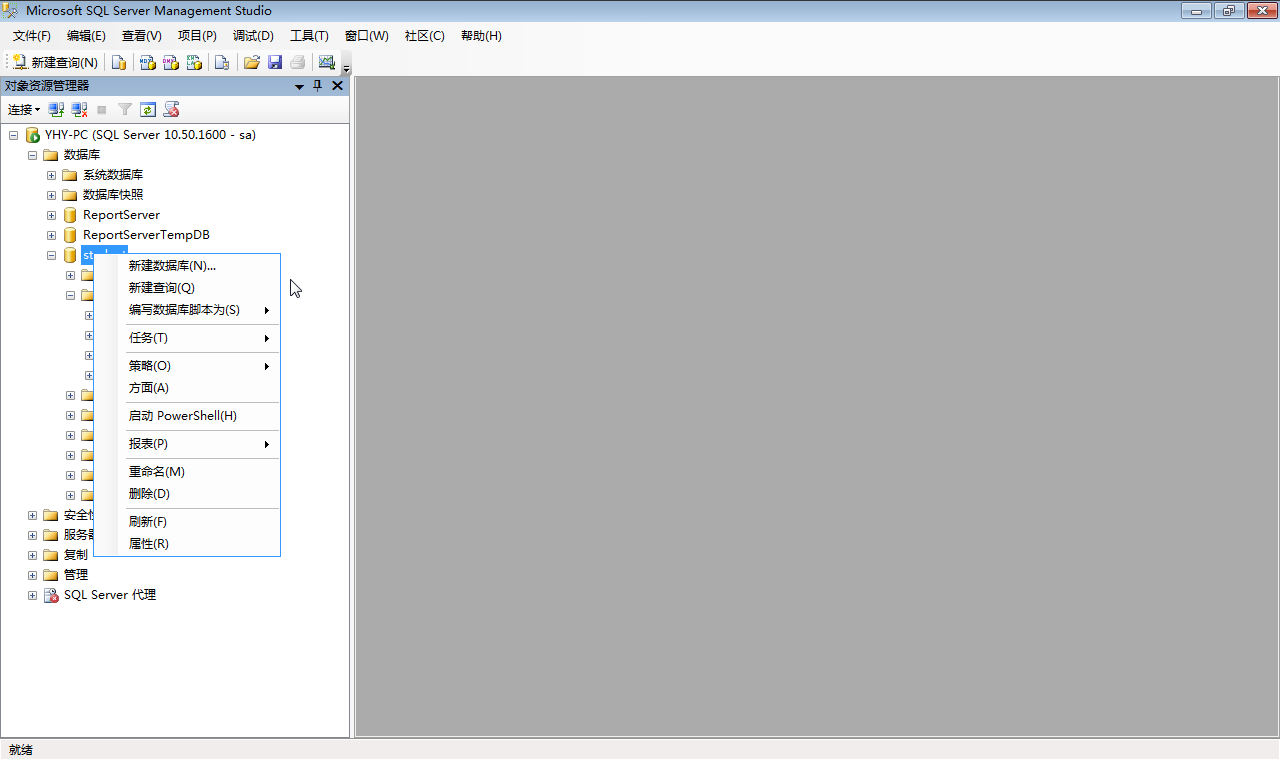Choose 刷新(F) from context menu
Viewport: 1280px width, 760px height.
[187, 522]
